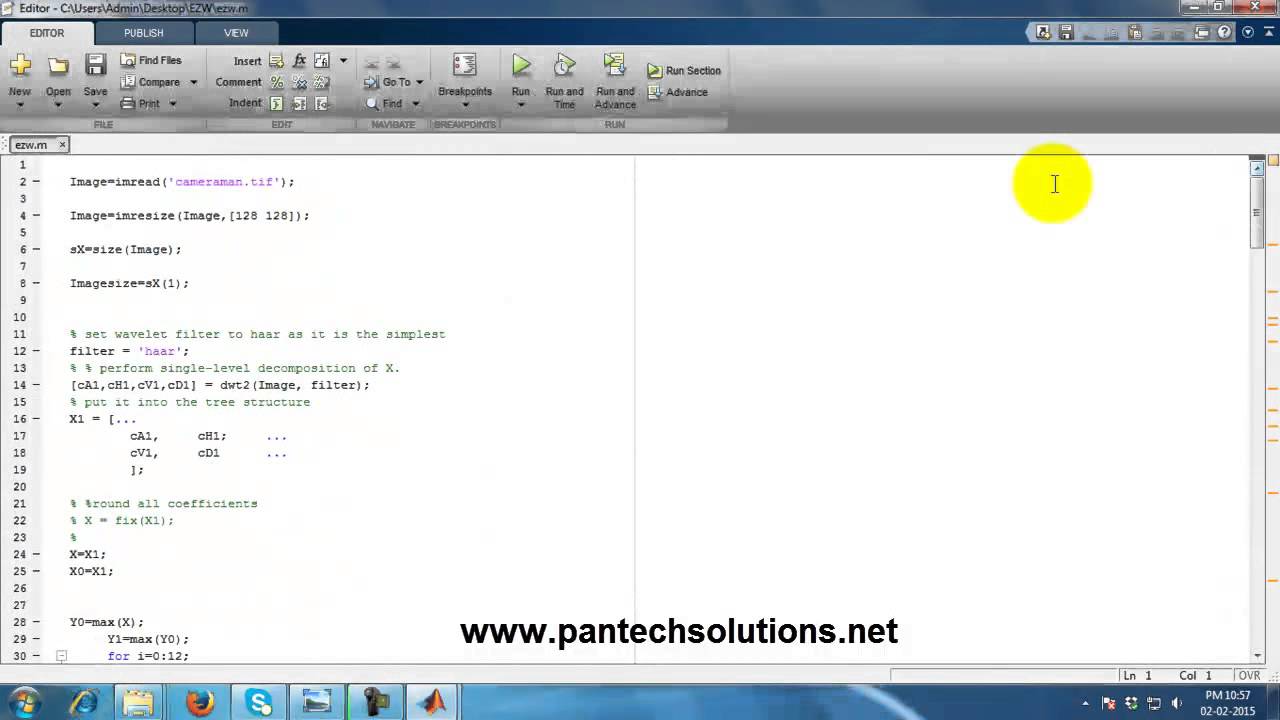Click the Run and Advance icon

point(614,65)
